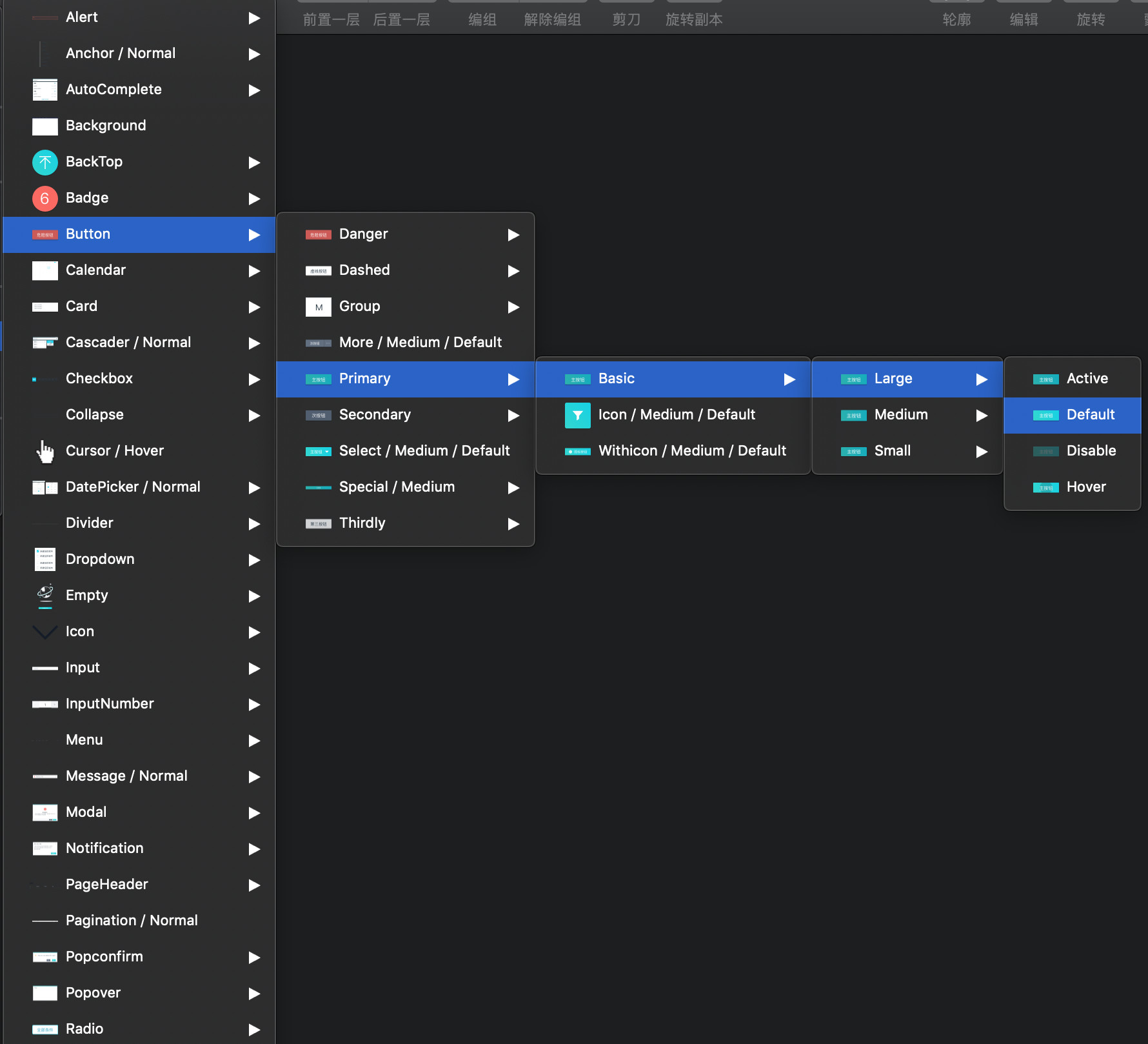Expand the Calendar submenu arrow

254,270
